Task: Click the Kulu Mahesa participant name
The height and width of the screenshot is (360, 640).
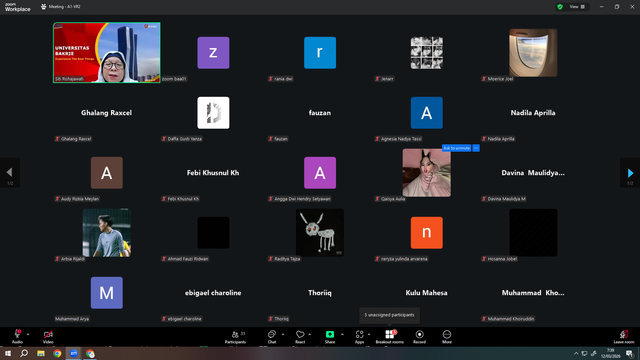Action: click(426, 293)
